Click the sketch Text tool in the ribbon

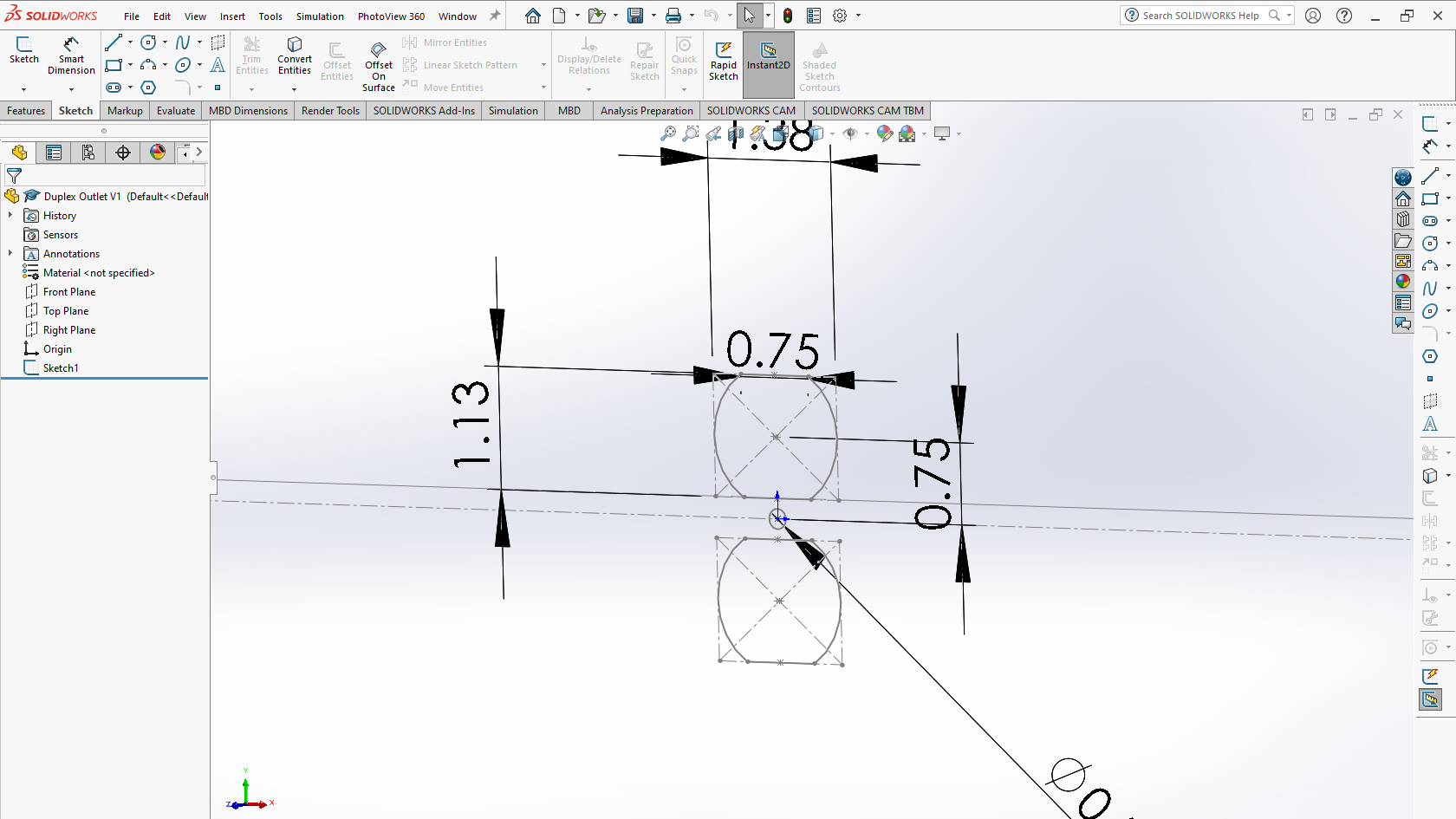click(218, 65)
